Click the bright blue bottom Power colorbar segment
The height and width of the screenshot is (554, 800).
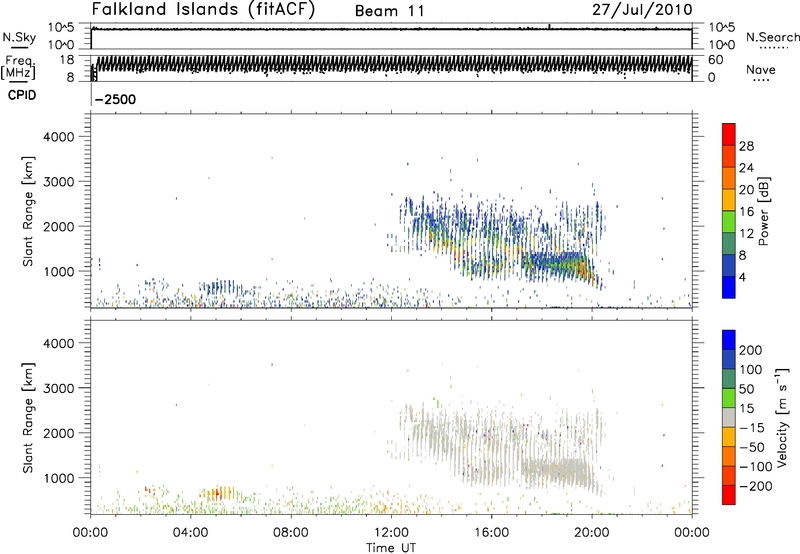[x=729, y=287]
